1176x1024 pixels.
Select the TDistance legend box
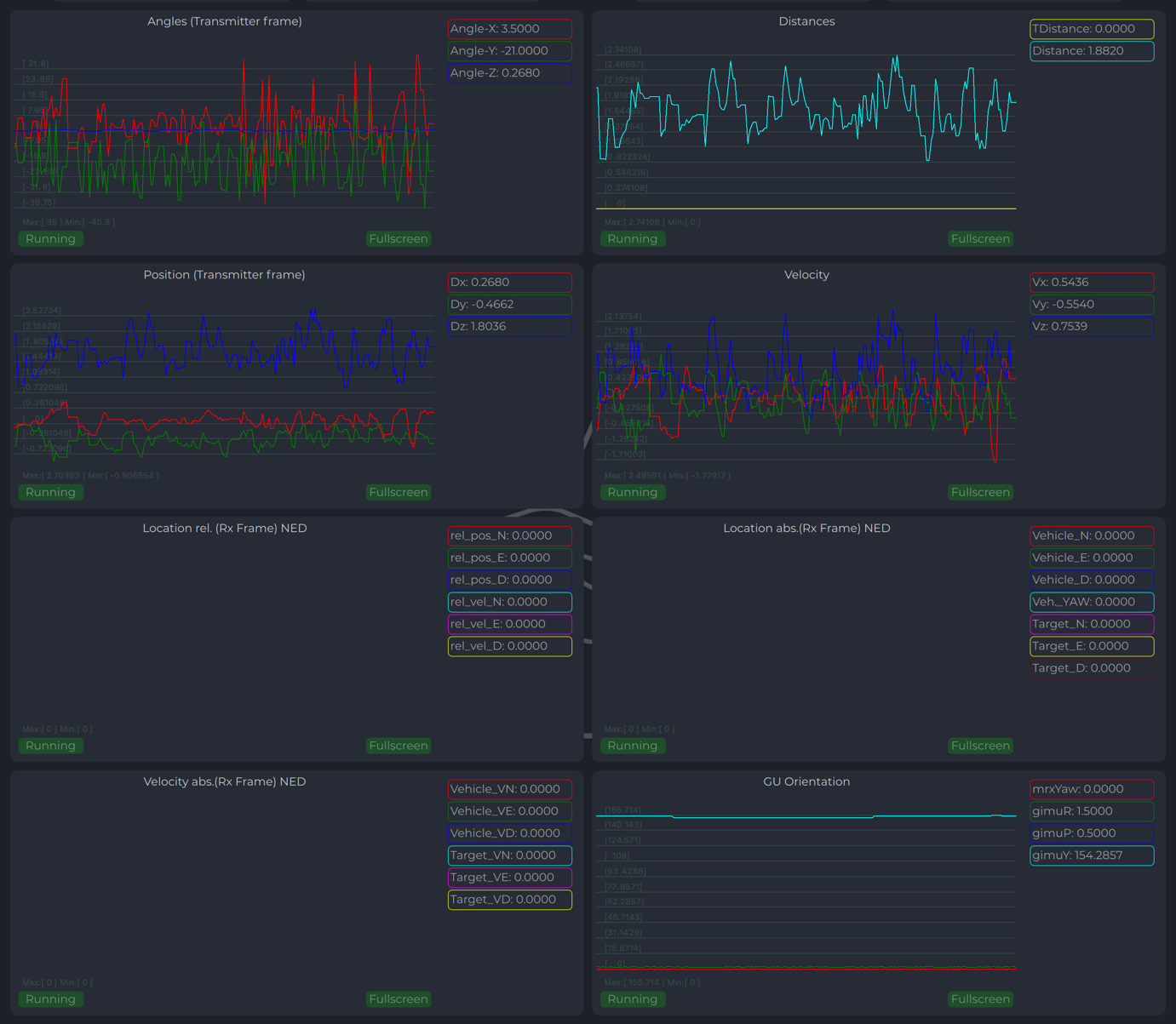coord(1092,29)
